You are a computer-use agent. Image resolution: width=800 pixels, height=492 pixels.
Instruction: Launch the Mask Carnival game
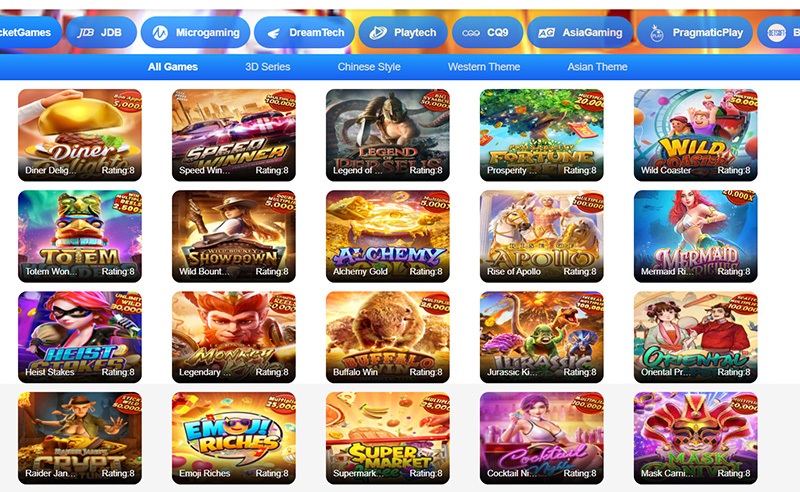[695, 438]
